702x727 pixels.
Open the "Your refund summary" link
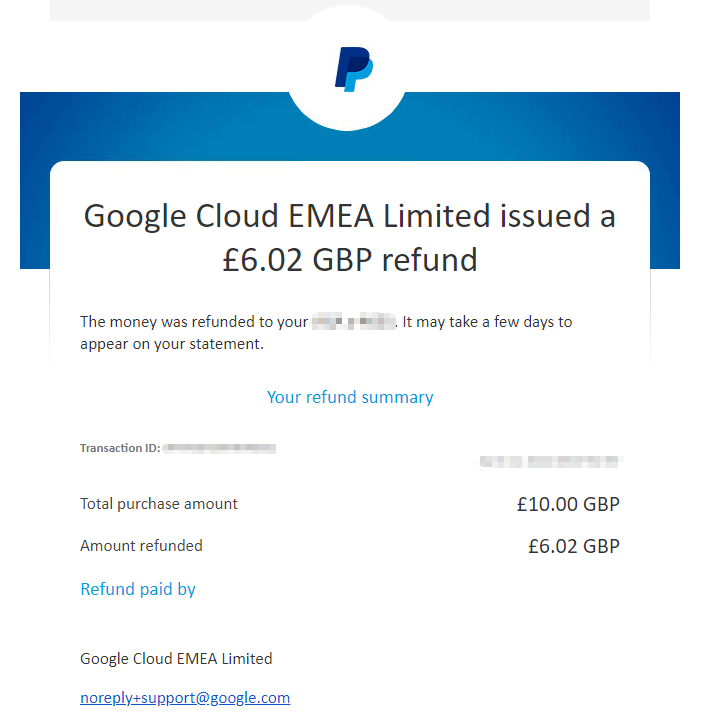(350, 397)
